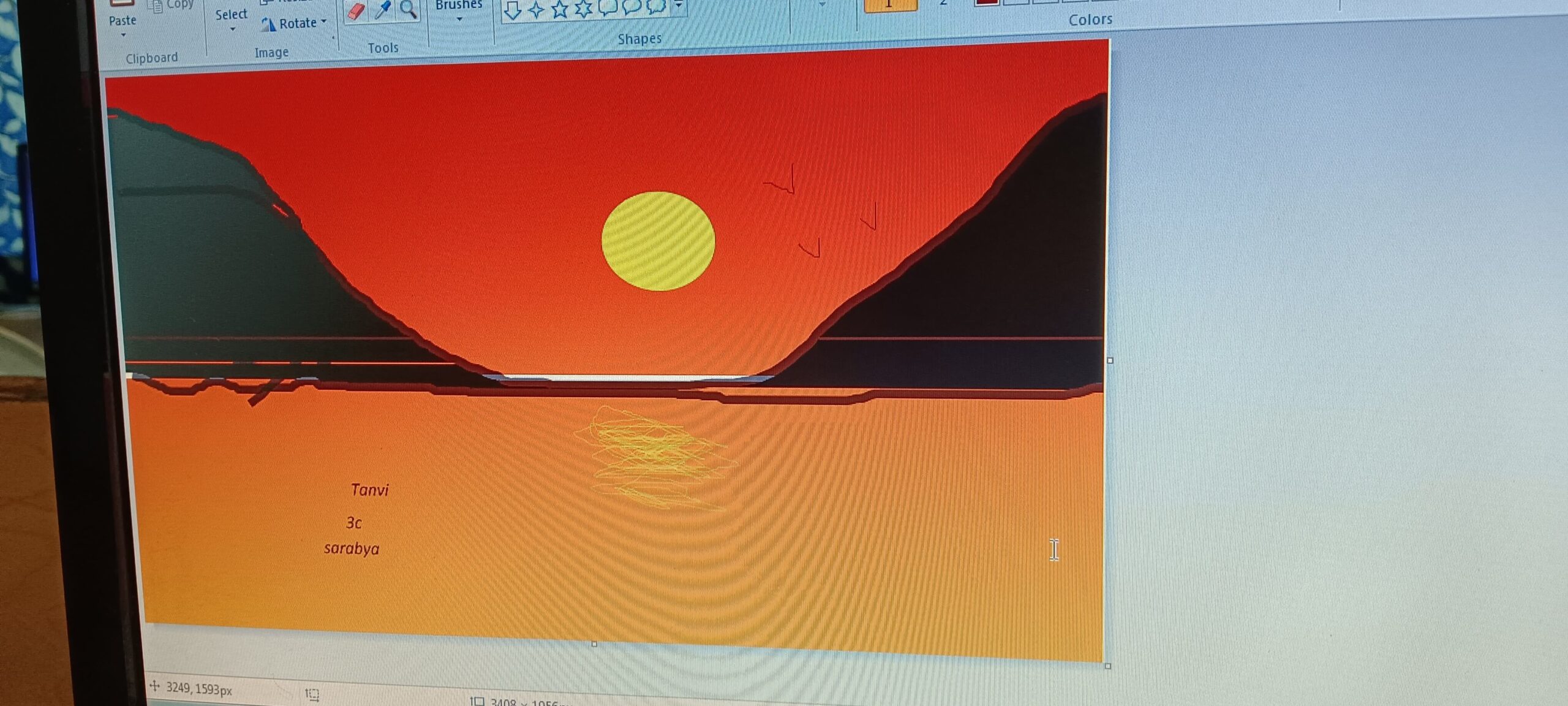Screen dimensions: 1568x706
Task: Select Color 1 button
Action: pyautogui.click(x=890, y=5)
